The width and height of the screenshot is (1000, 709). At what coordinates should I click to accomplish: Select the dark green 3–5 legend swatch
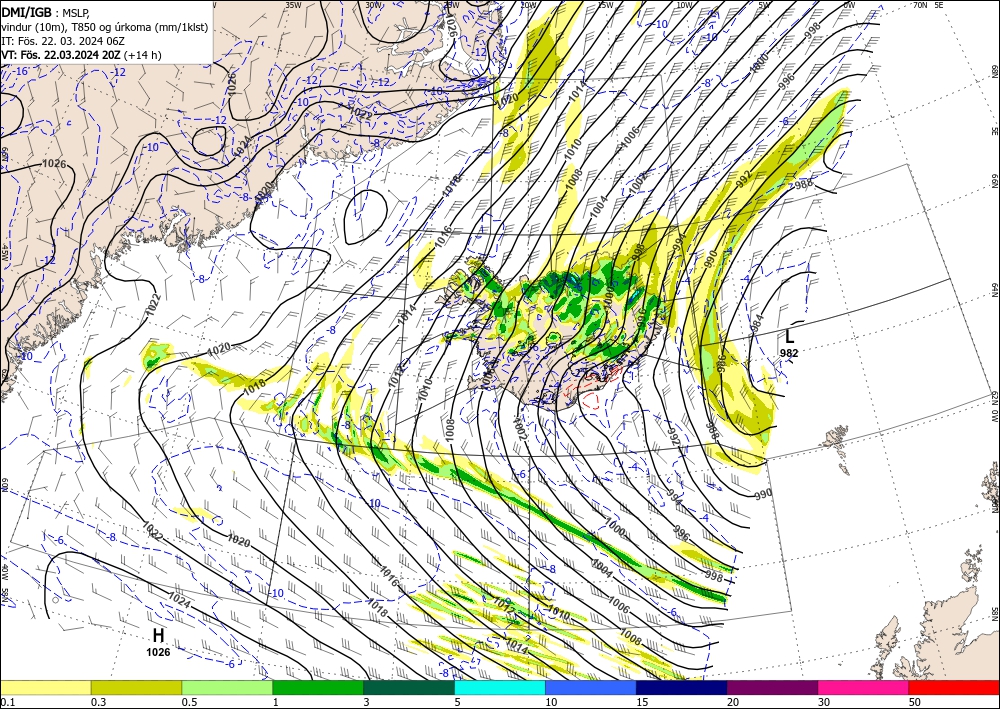click(409, 687)
